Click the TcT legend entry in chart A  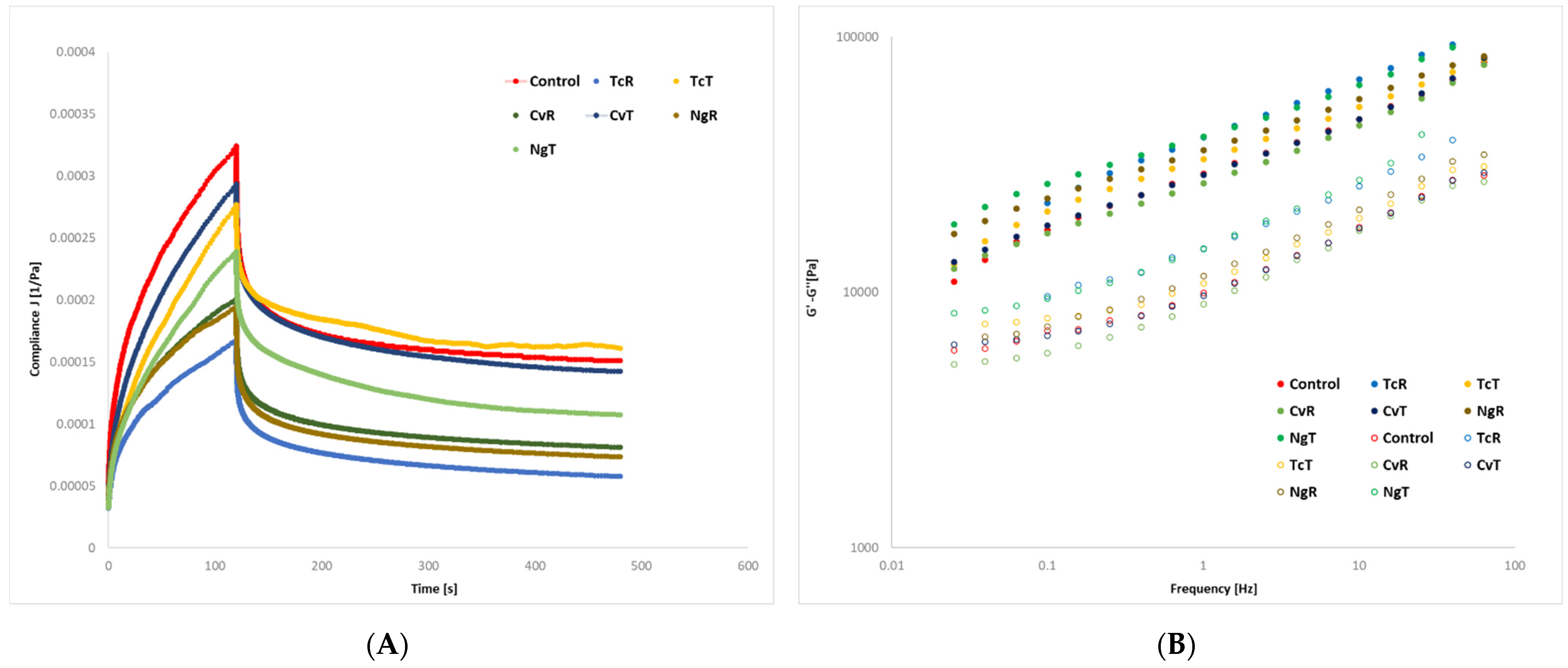(x=701, y=81)
